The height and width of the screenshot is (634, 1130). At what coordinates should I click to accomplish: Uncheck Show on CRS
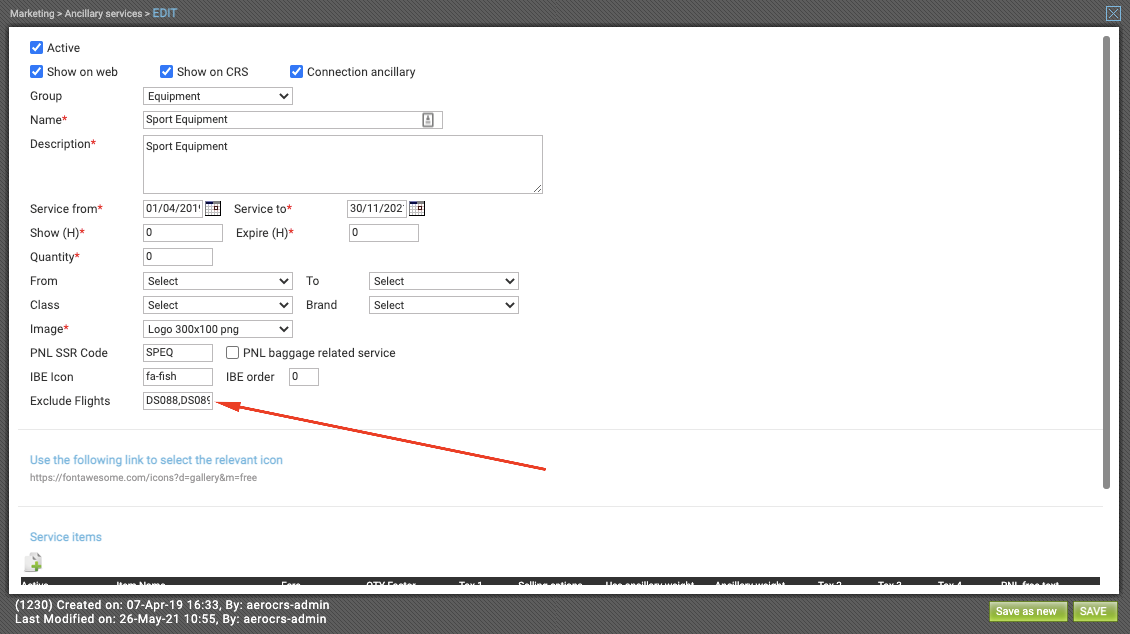[x=166, y=71]
